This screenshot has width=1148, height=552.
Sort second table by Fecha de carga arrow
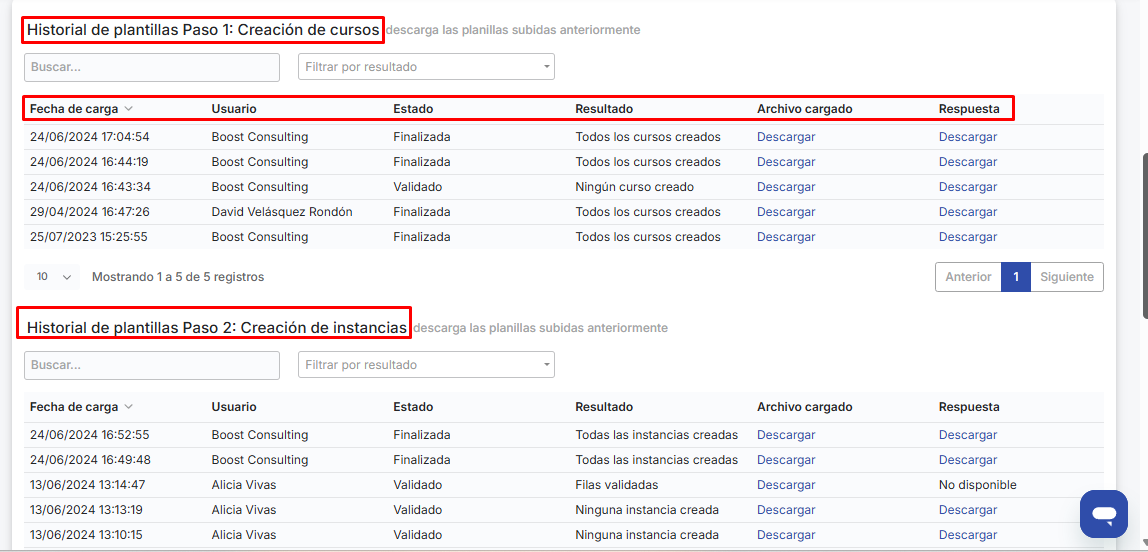[x=129, y=407]
